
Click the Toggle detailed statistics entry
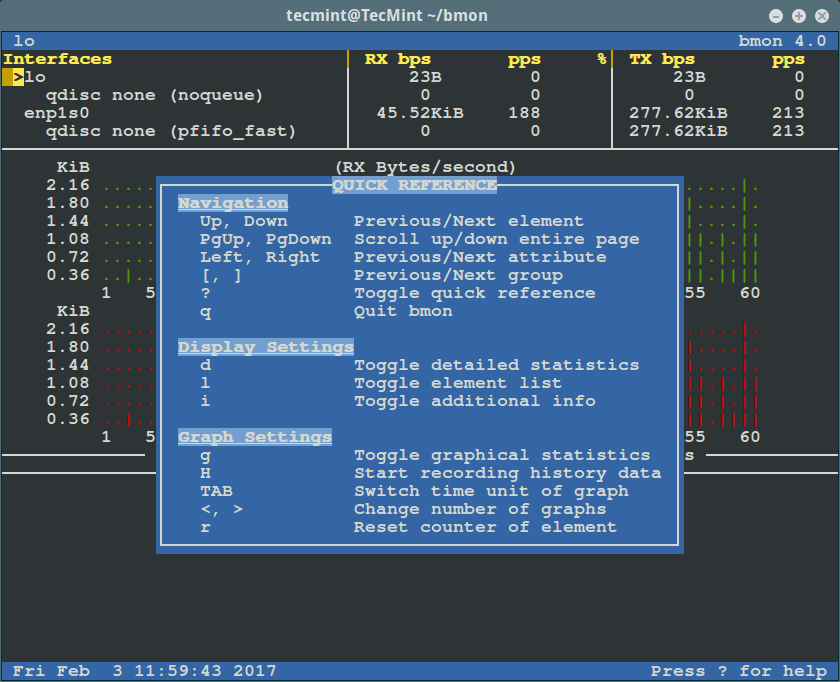click(496, 365)
